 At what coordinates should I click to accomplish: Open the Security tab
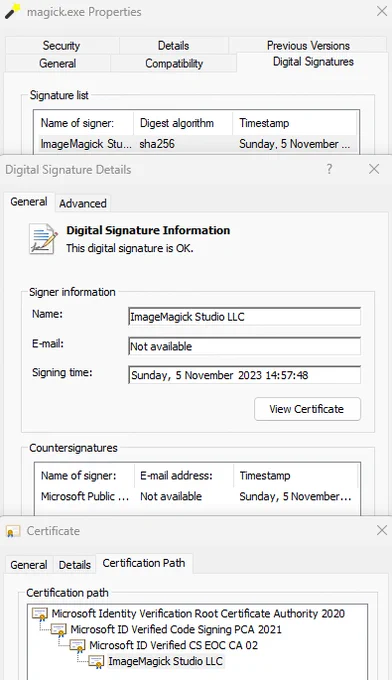[61, 46]
